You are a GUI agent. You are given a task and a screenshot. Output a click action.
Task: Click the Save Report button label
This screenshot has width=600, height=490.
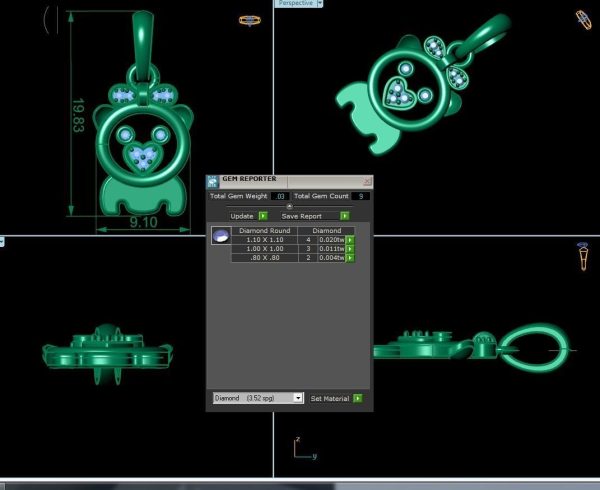point(302,216)
